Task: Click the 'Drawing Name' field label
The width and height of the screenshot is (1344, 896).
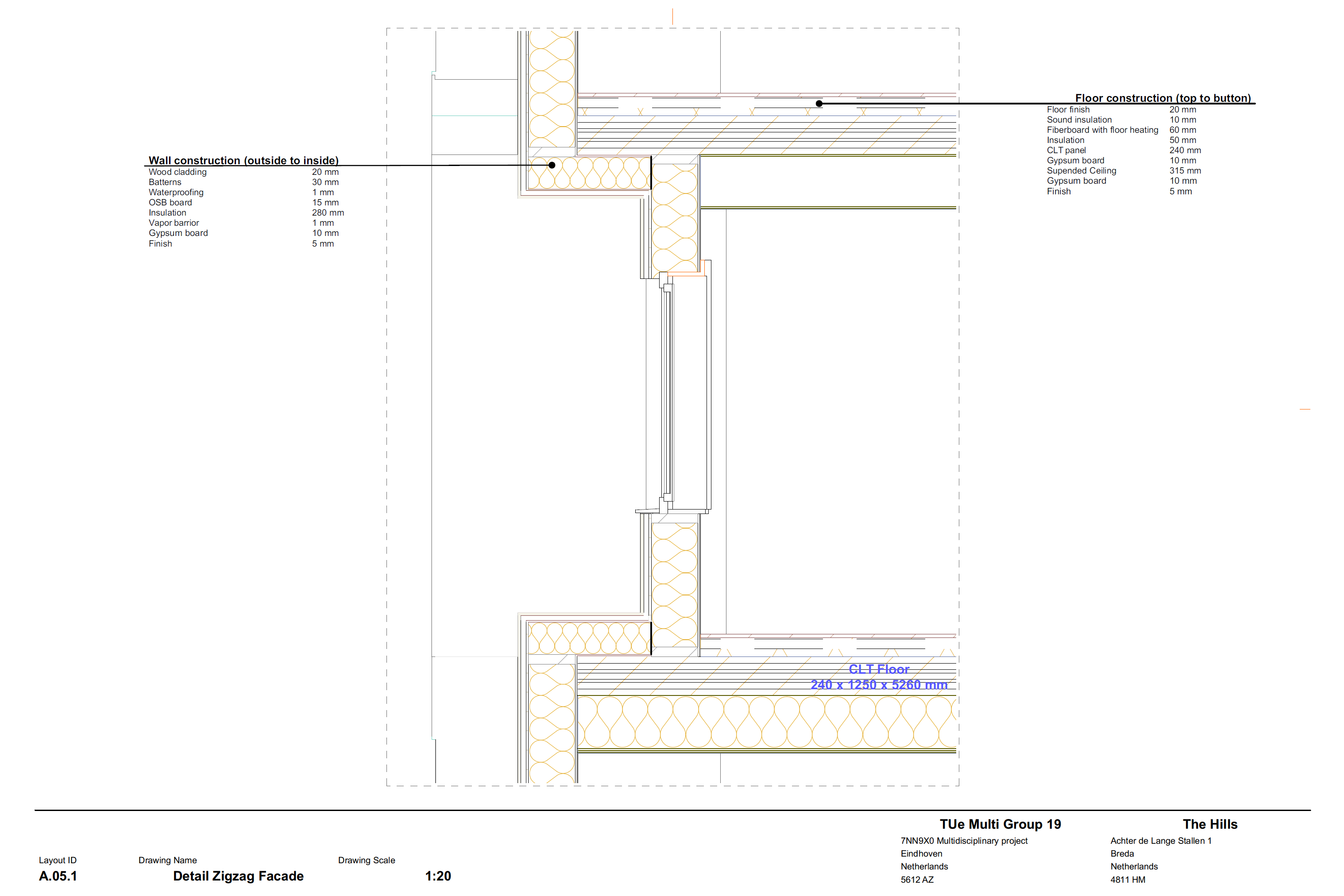Action: (x=167, y=860)
